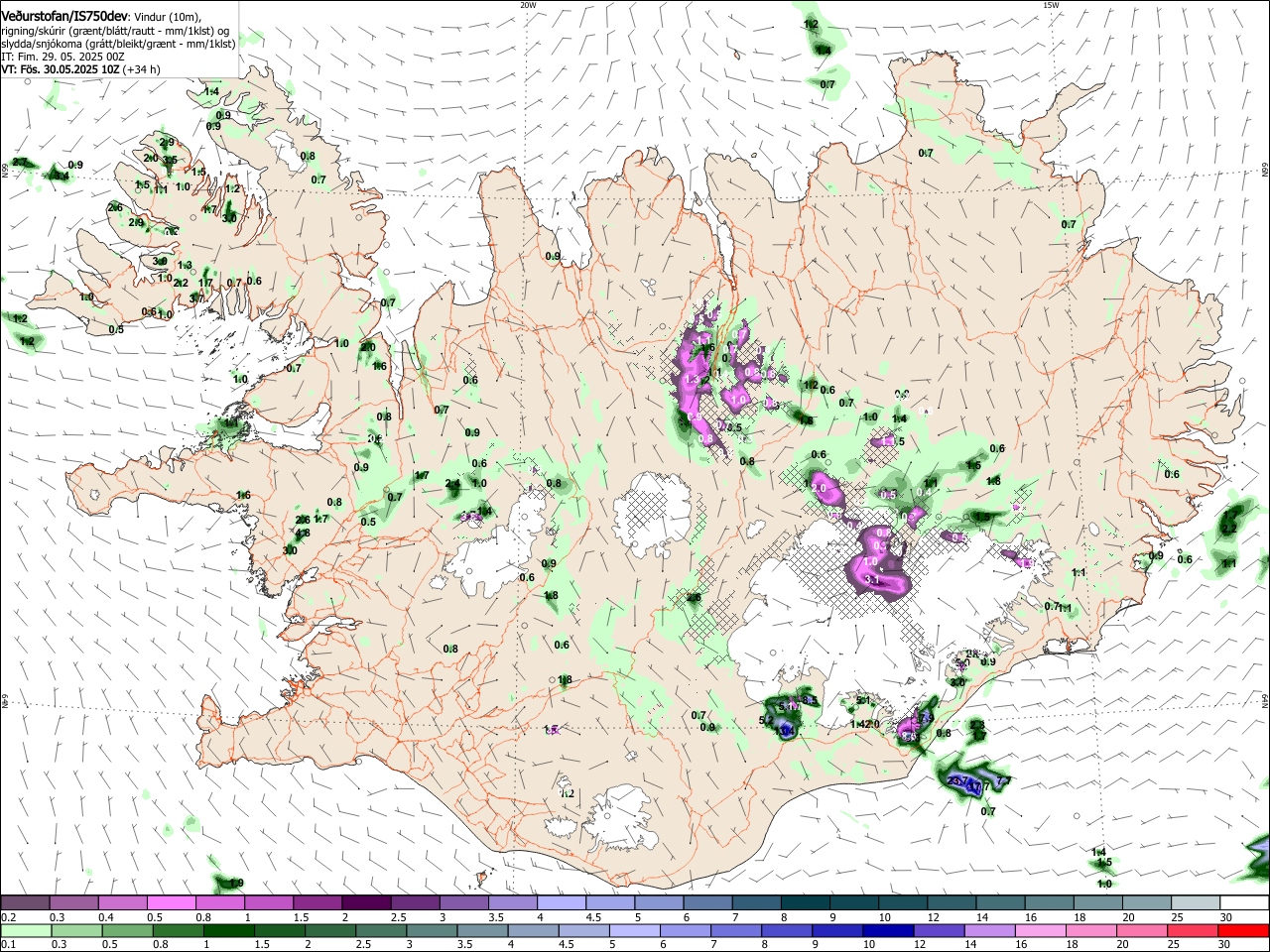Select light lavender upper legend swatch between 4 and 4.5
This screenshot has width=1270, height=952.
561,903
